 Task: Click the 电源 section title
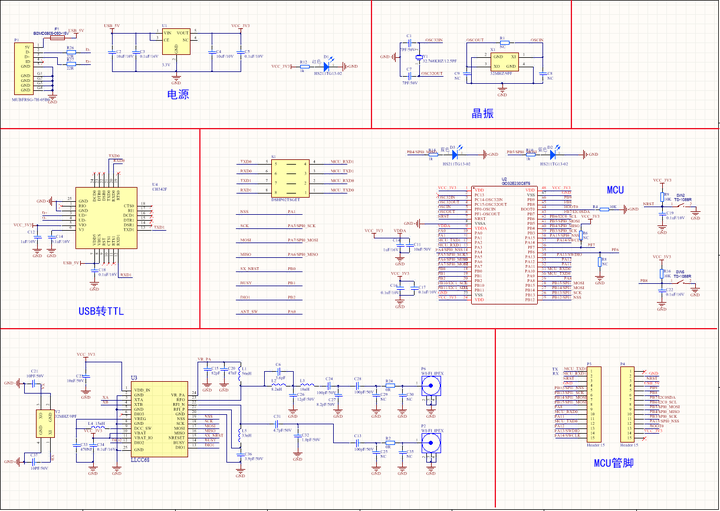point(178,95)
